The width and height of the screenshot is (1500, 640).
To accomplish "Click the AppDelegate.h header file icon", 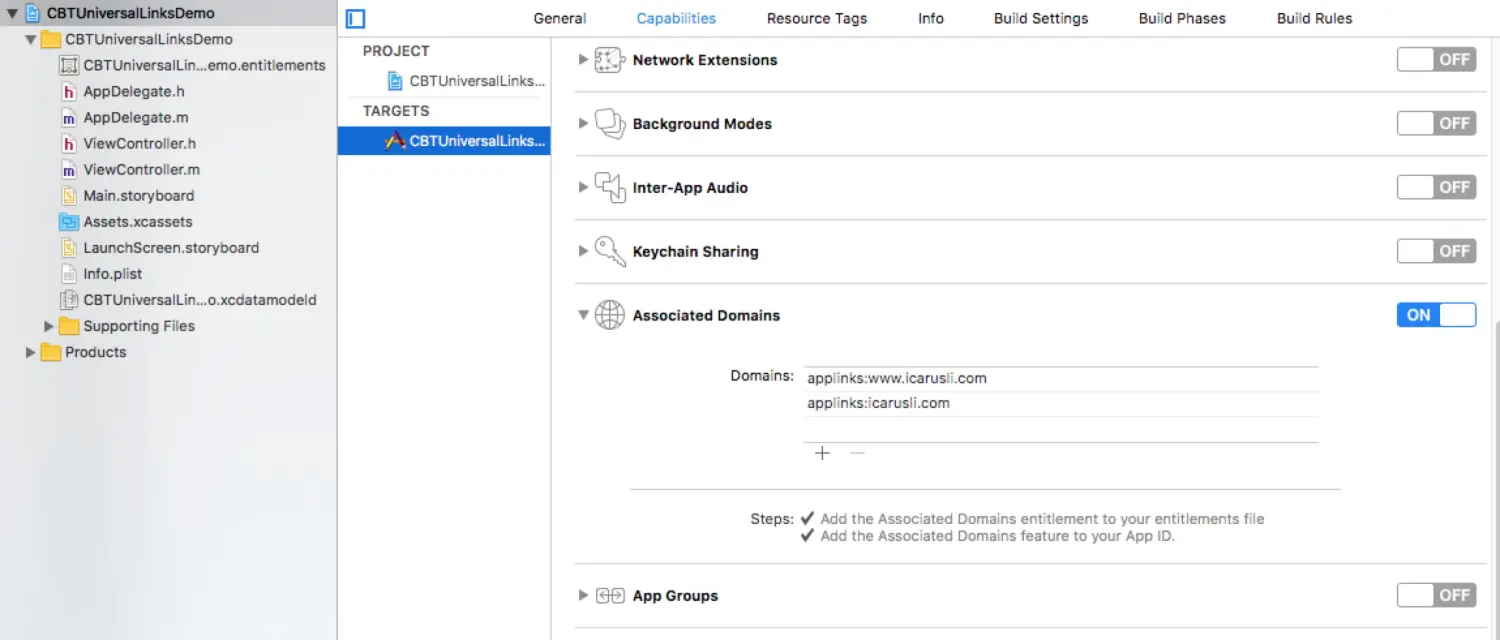I will point(69,91).
